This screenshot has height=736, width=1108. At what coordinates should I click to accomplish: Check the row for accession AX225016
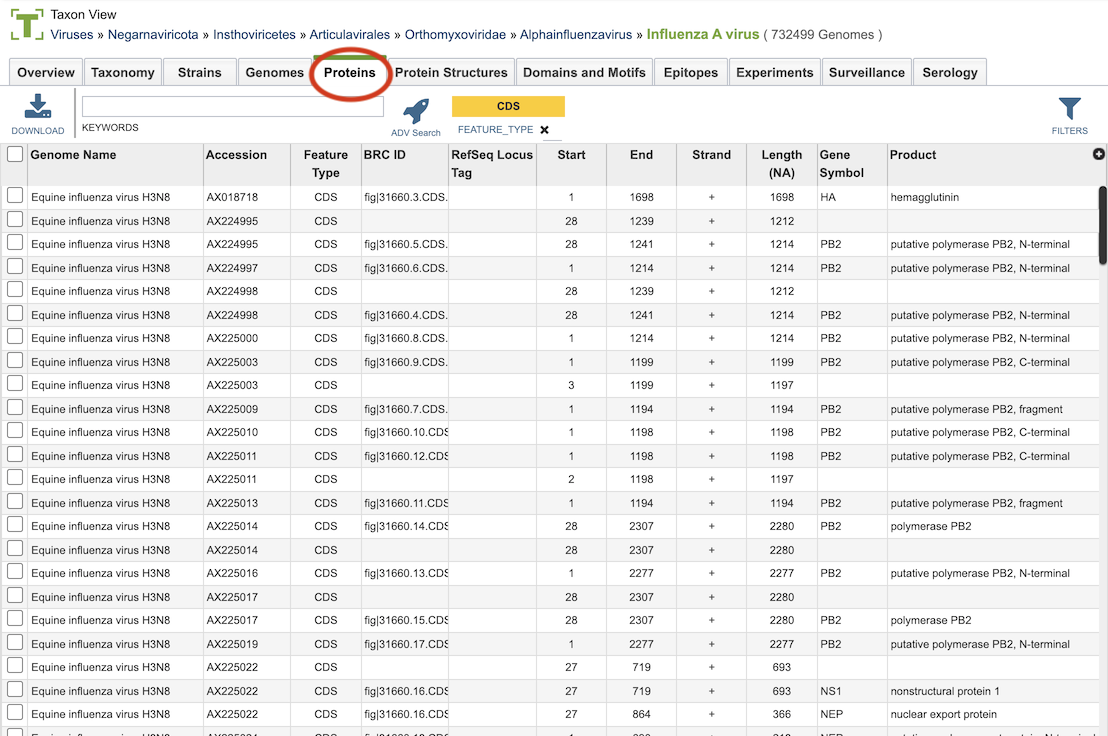coord(15,572)
